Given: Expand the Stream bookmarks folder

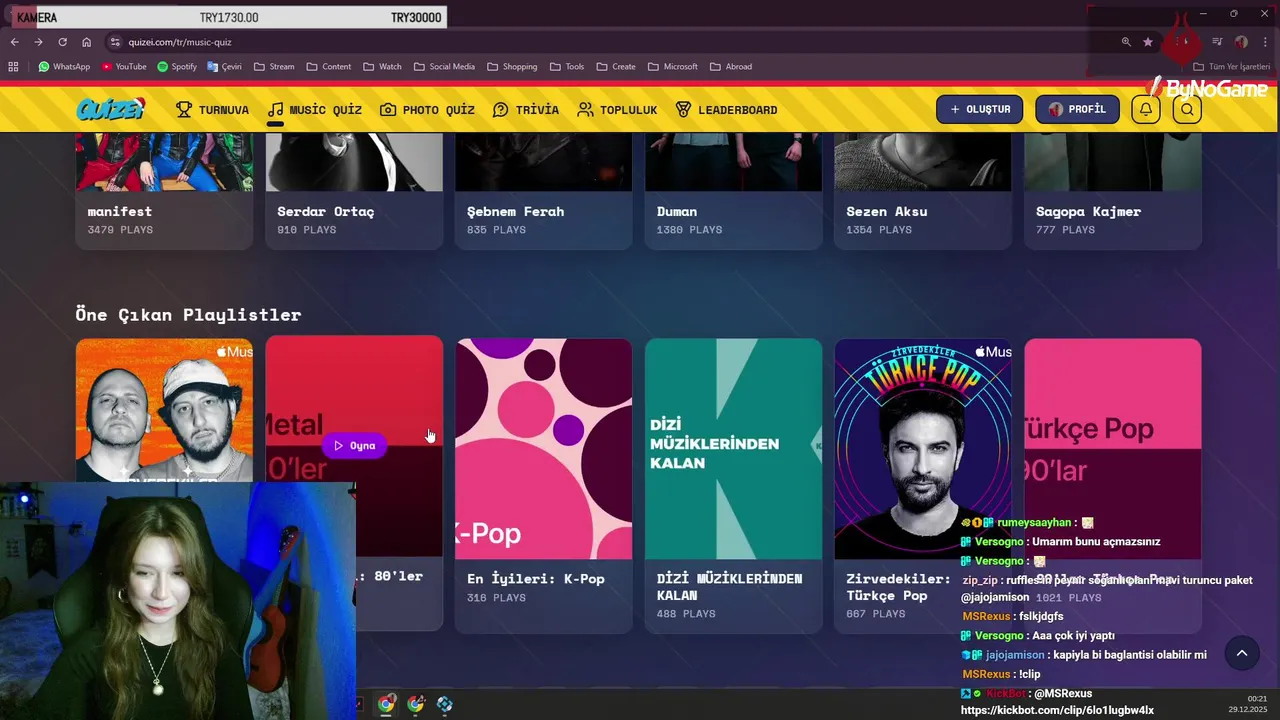Looking at the screenshot, I should [x=274, y=67].
